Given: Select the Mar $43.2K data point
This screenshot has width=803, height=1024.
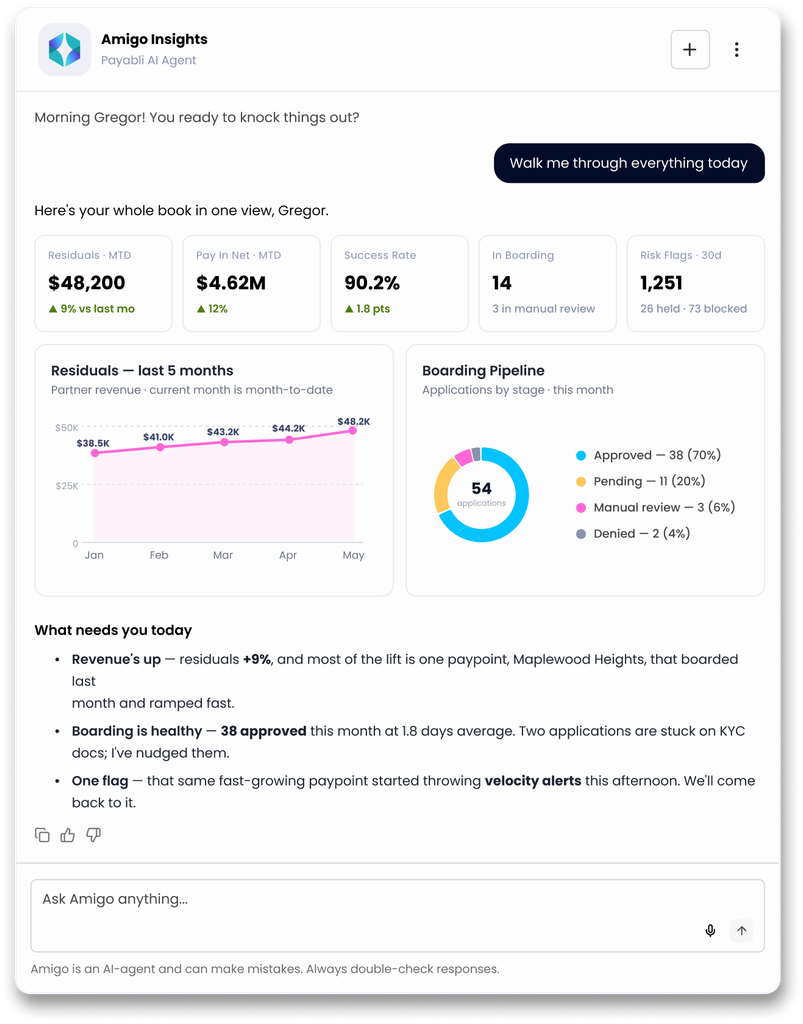Looking at the screenshot, I should point(225,442).
